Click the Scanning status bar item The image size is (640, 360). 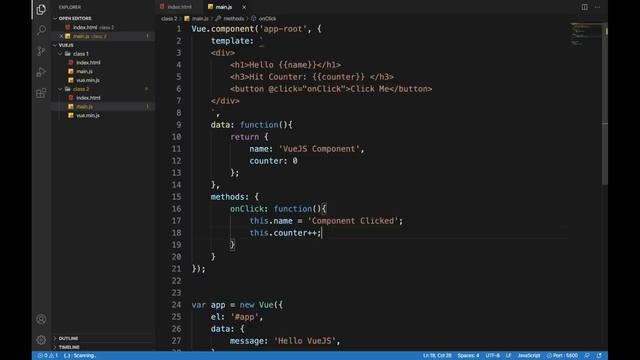tap(80, 356)
